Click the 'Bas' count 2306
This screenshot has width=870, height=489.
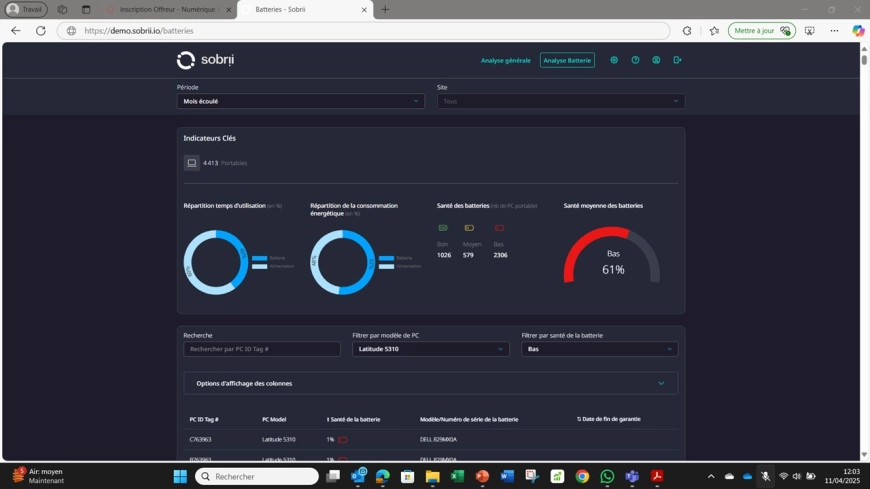click(500, 255)
